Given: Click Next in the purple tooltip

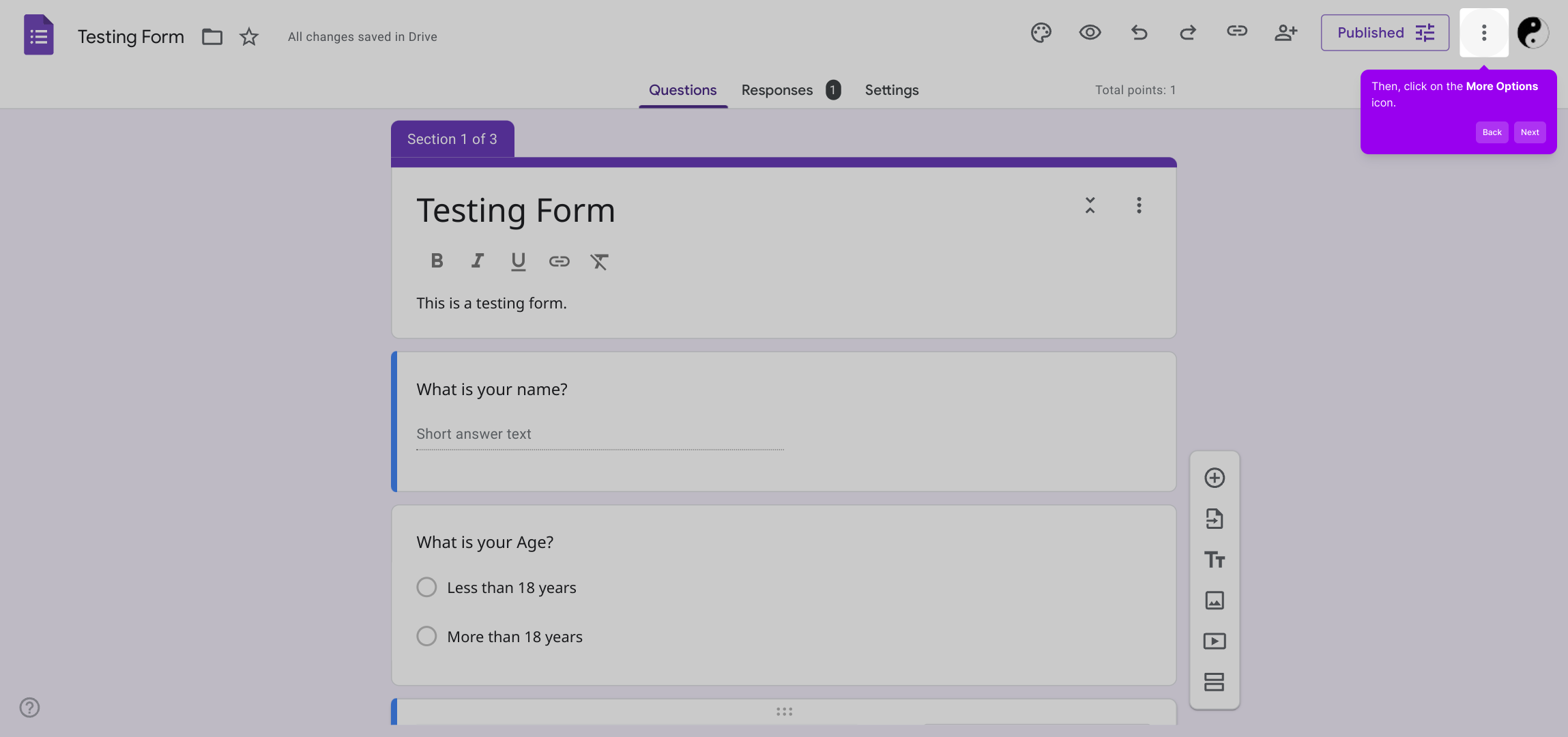Looking at the screenshot, I should coord(1529,132).
